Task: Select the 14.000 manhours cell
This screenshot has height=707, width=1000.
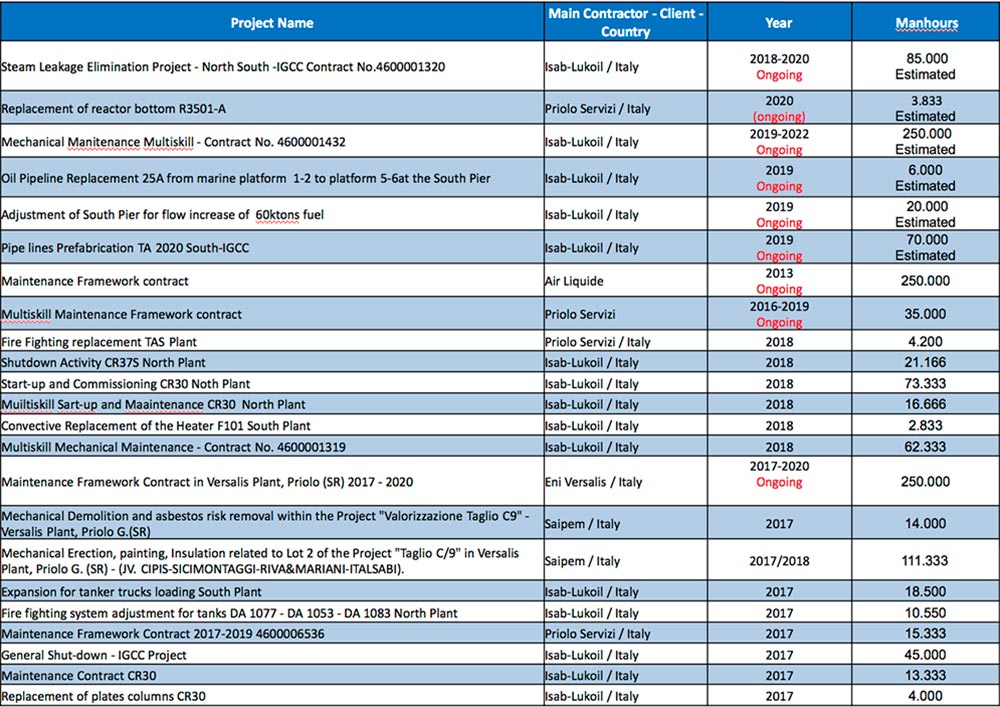Action: coord(926,523)
